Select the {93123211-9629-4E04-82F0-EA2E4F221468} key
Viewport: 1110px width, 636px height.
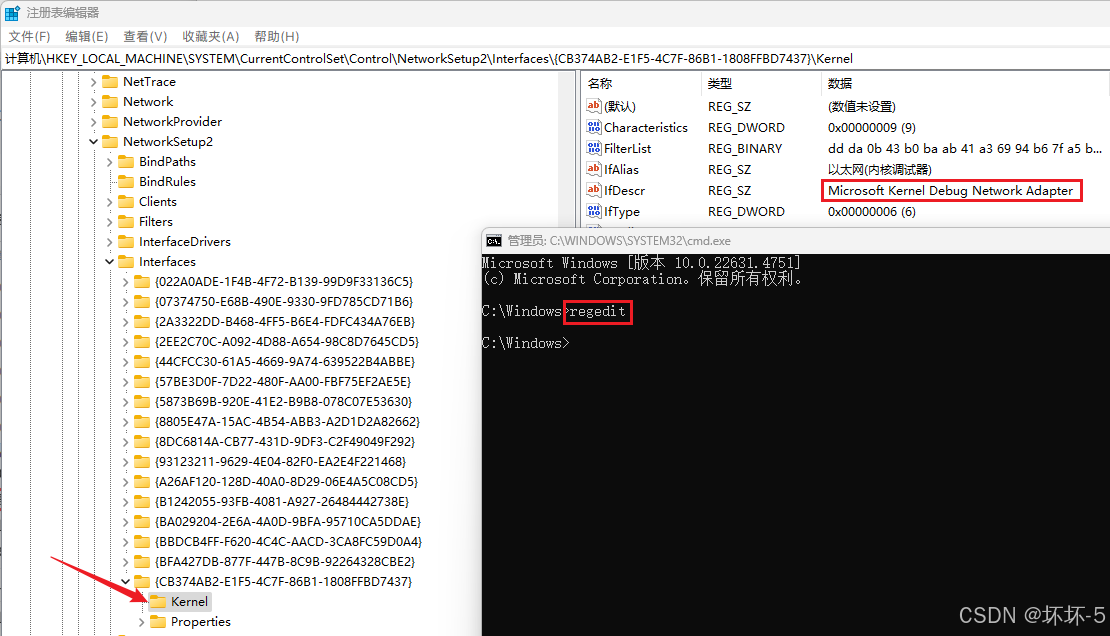[280, 461]
